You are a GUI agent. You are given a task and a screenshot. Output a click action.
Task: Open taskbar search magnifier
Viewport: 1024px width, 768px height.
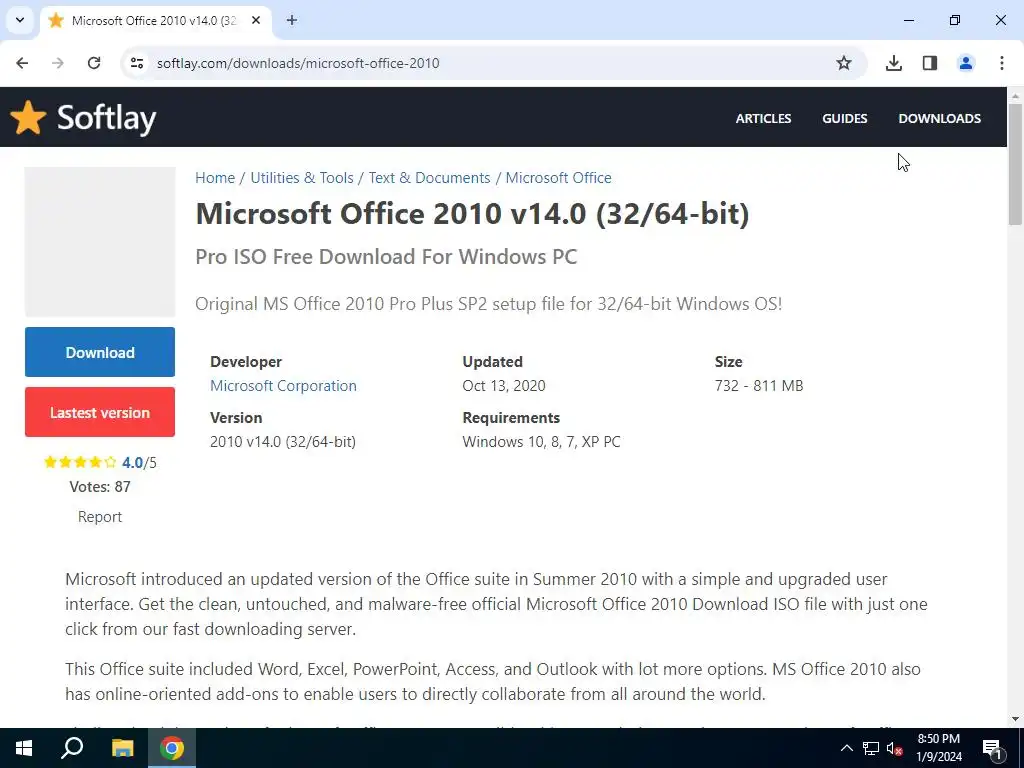tap(72, 748)
